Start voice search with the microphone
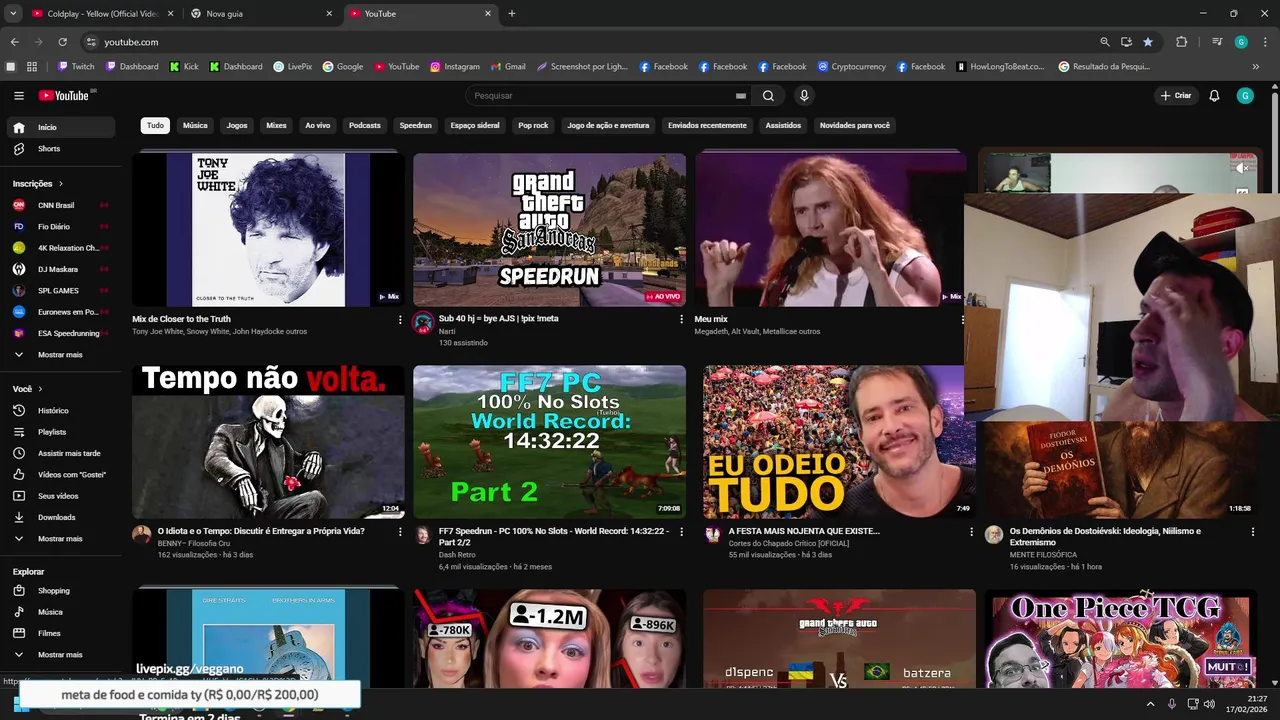Image resolution: width=1280 pixels, height=720 pixels. (804, 96)
